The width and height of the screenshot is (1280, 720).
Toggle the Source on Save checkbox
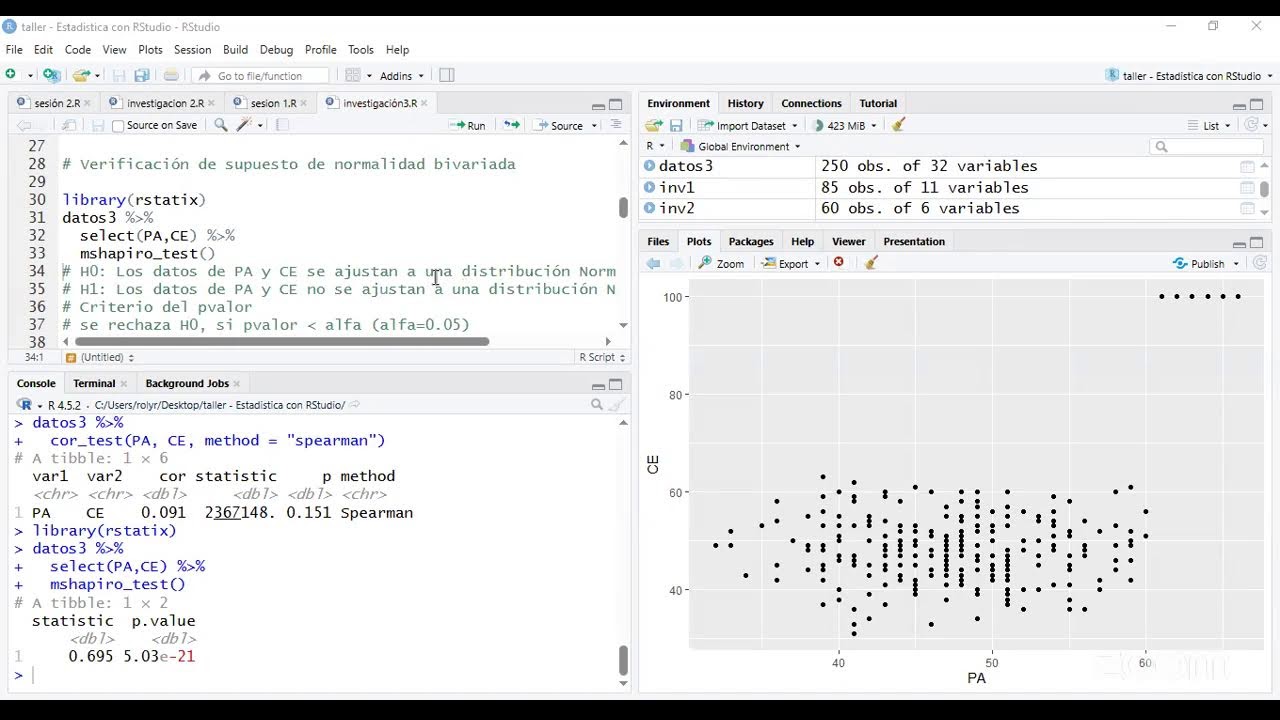click(x=118, y=126)
